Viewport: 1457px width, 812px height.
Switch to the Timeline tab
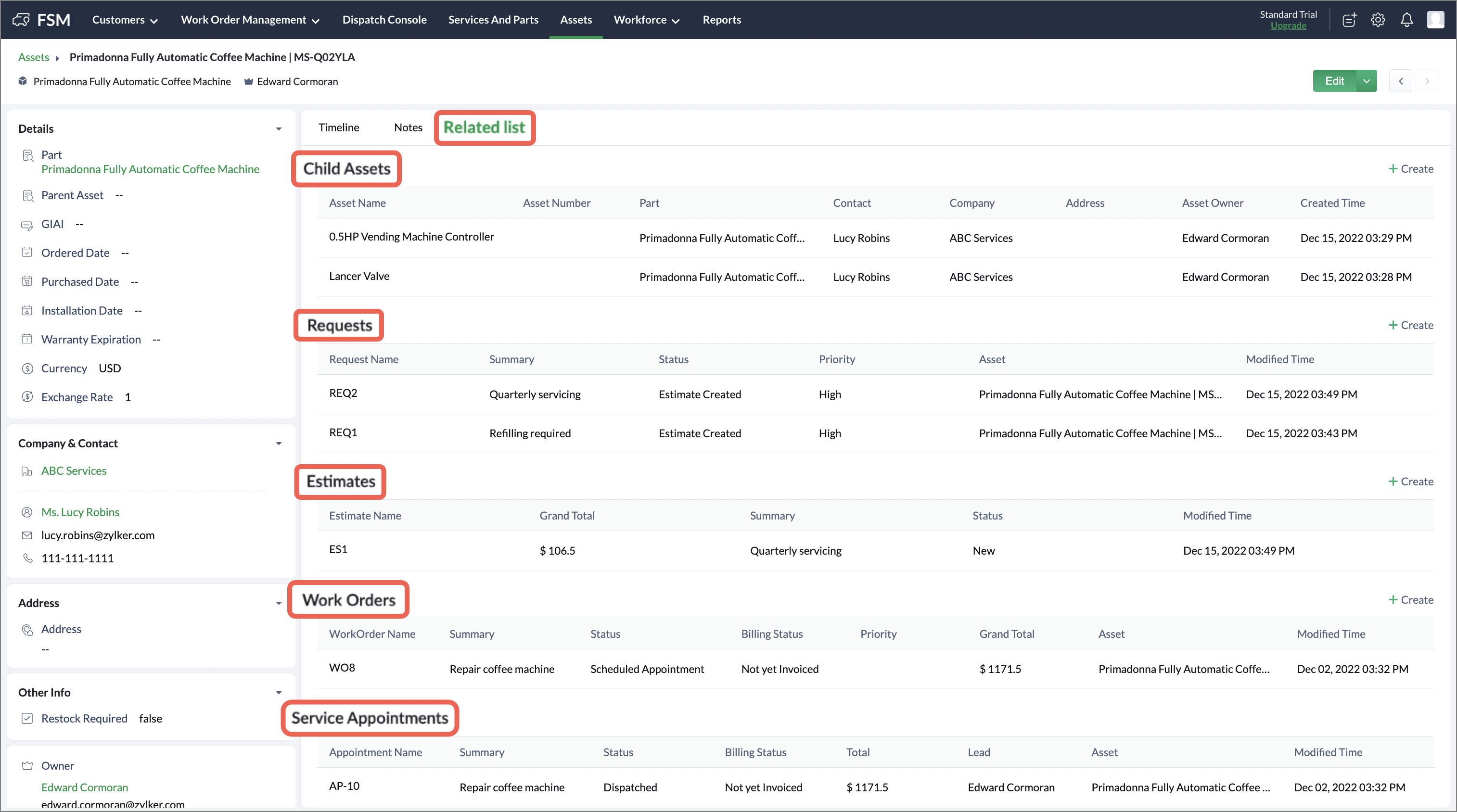[x=338, y=127]
